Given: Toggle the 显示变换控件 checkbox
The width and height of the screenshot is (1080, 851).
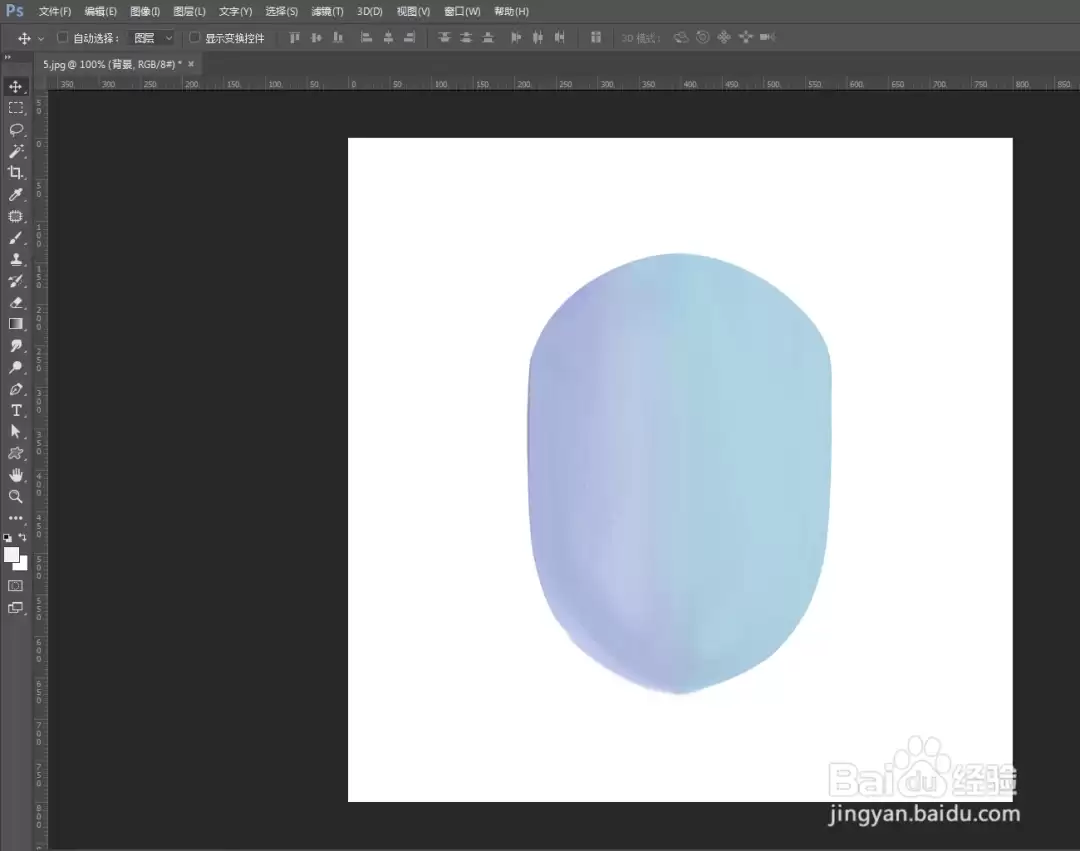Looking at the screenshot, I should [195, 38].
